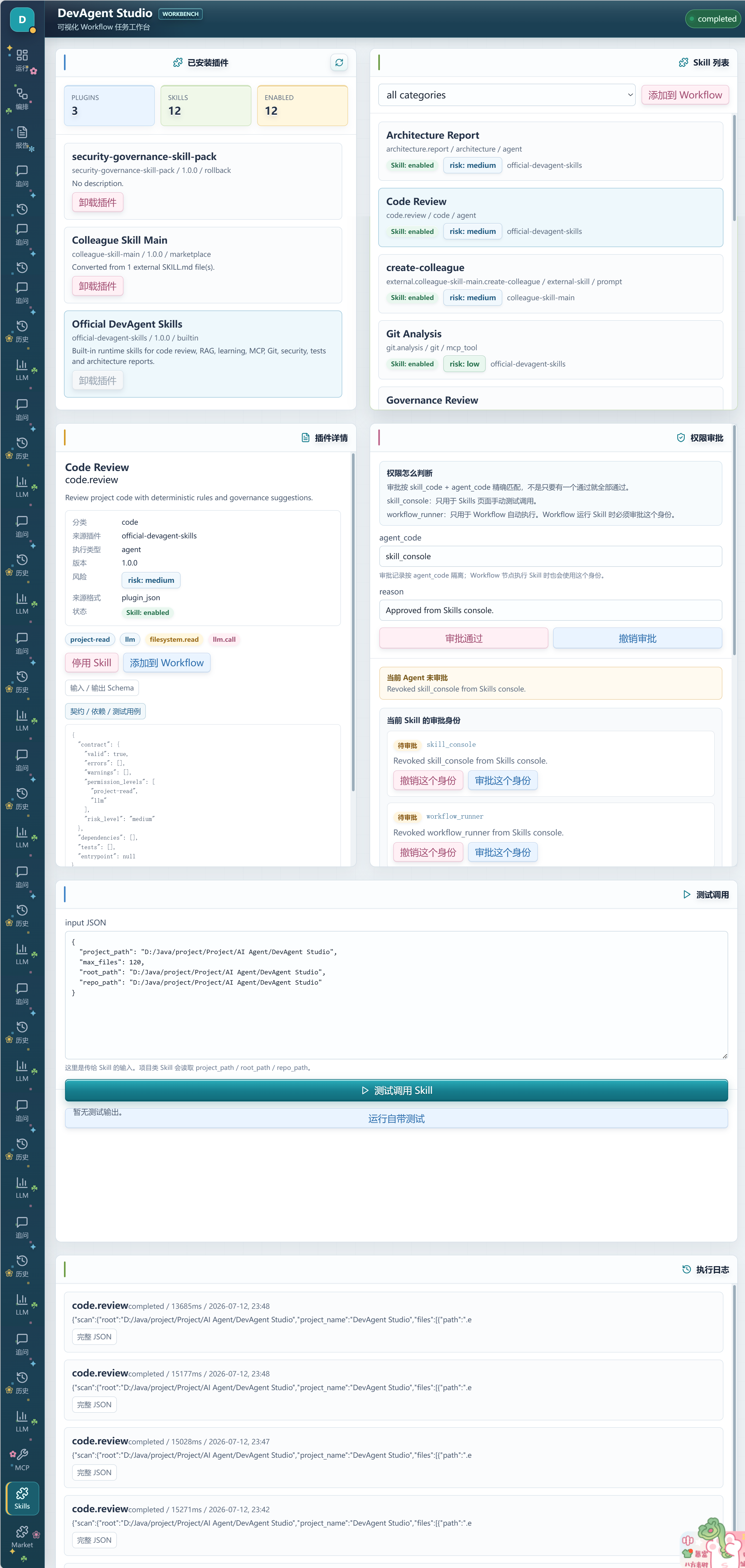Click 添加到 Workflow next to all categories
Viewport: 745px width, 1568px height.
tap(685, 95)
